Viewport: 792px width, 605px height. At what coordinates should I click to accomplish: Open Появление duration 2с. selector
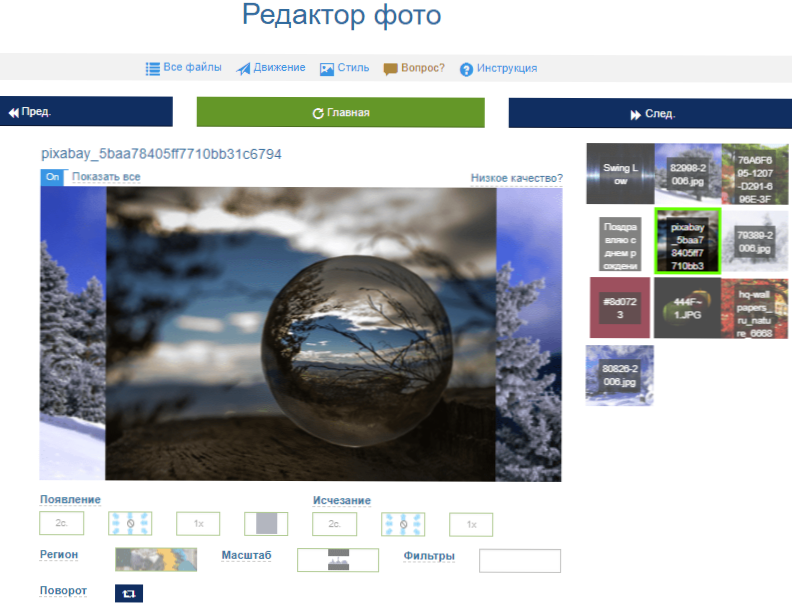coord(62,523)
